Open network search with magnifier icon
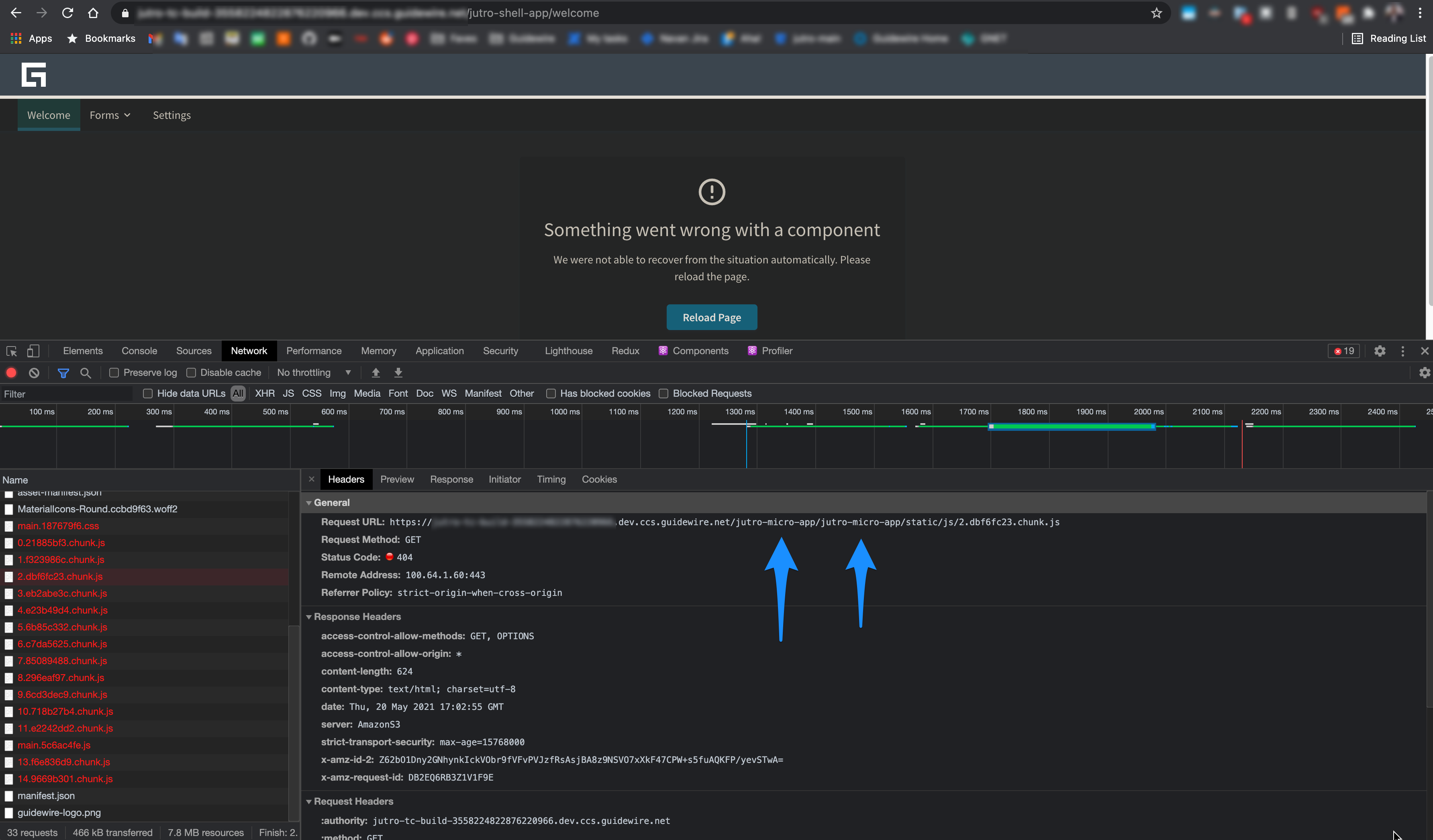 [85, 373]
